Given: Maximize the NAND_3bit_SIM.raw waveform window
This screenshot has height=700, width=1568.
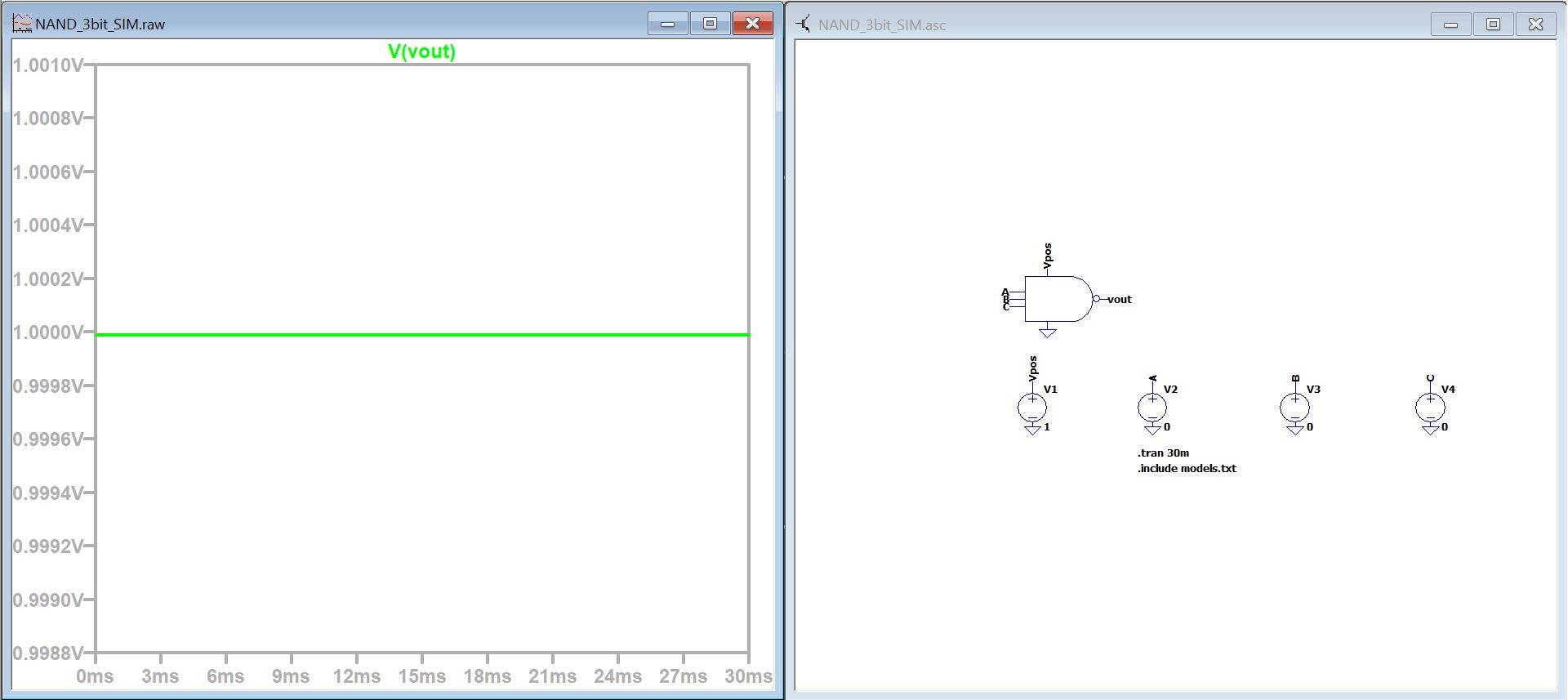Looking at the screenshot, I should pos(710,24).
